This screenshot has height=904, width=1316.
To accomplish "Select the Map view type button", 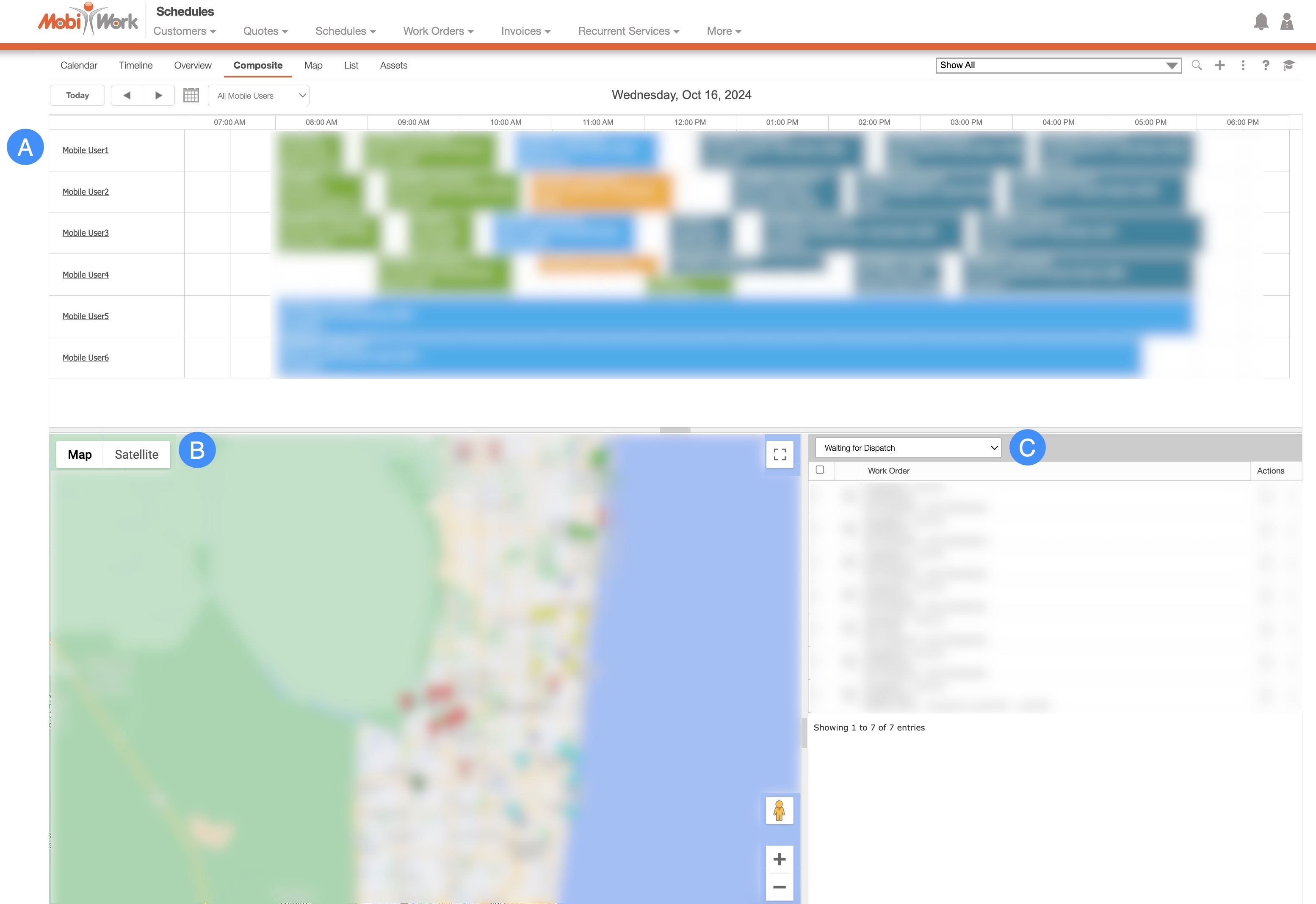I will (80, 454).
